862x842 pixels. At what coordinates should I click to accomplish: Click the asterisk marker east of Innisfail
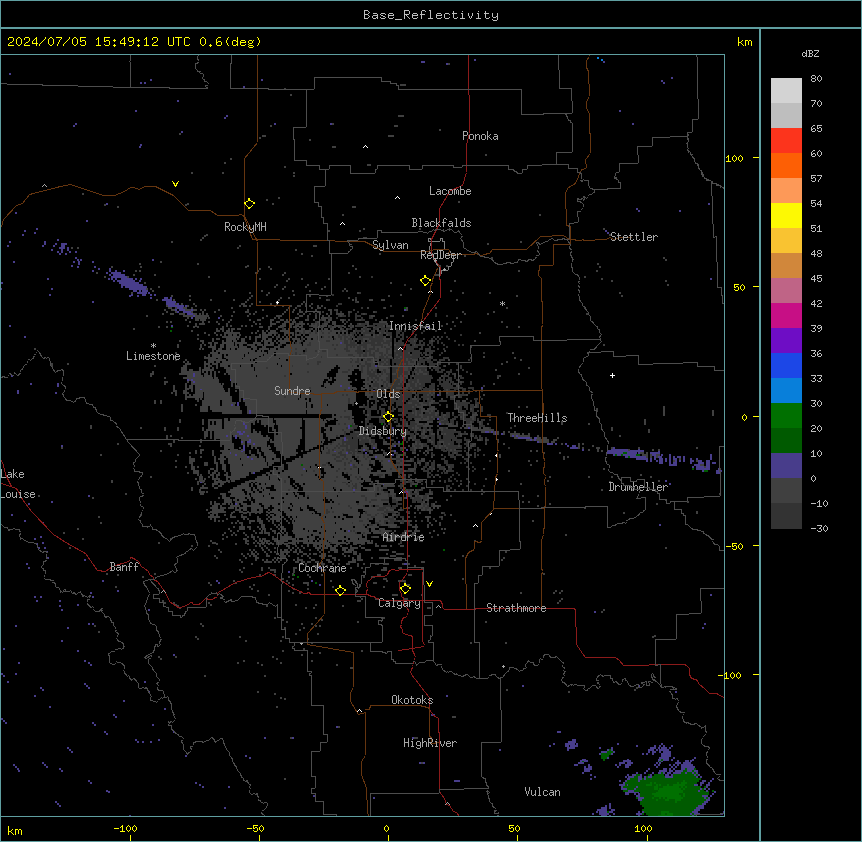(x=502, y=303)
